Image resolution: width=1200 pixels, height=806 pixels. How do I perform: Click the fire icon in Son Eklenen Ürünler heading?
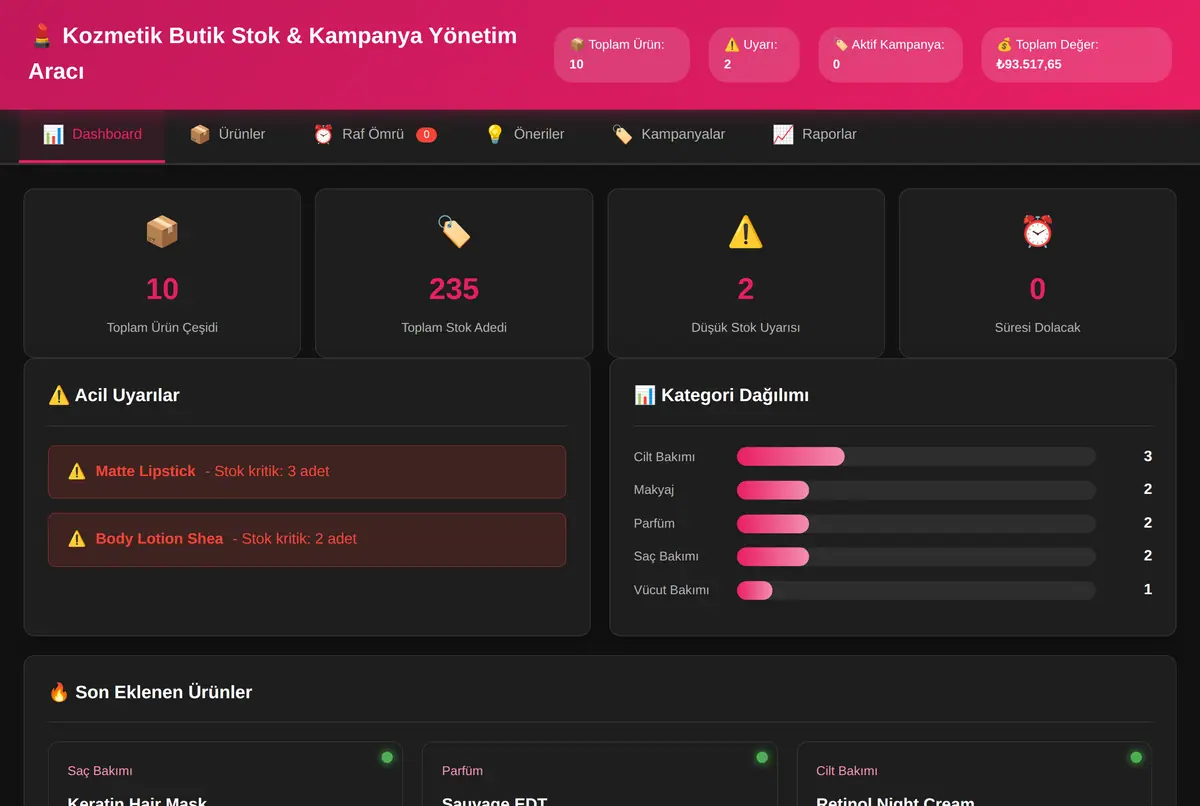(x=59, y=692)
